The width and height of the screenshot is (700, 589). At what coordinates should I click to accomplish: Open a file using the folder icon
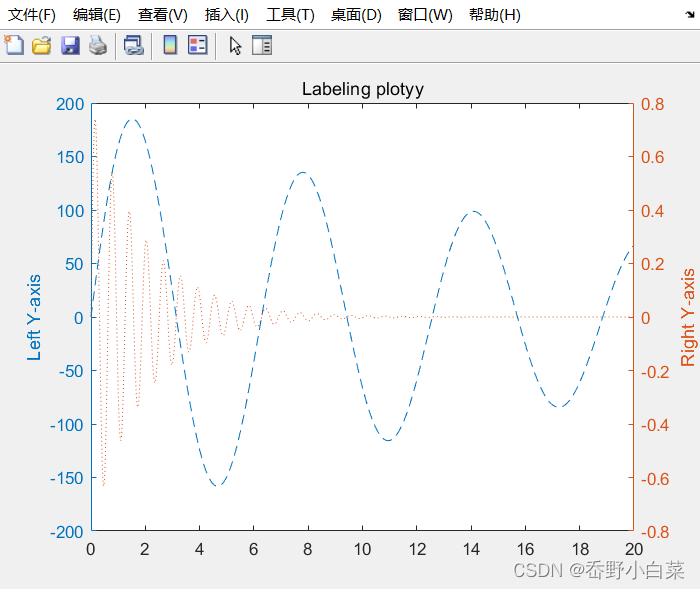(42, 46)
